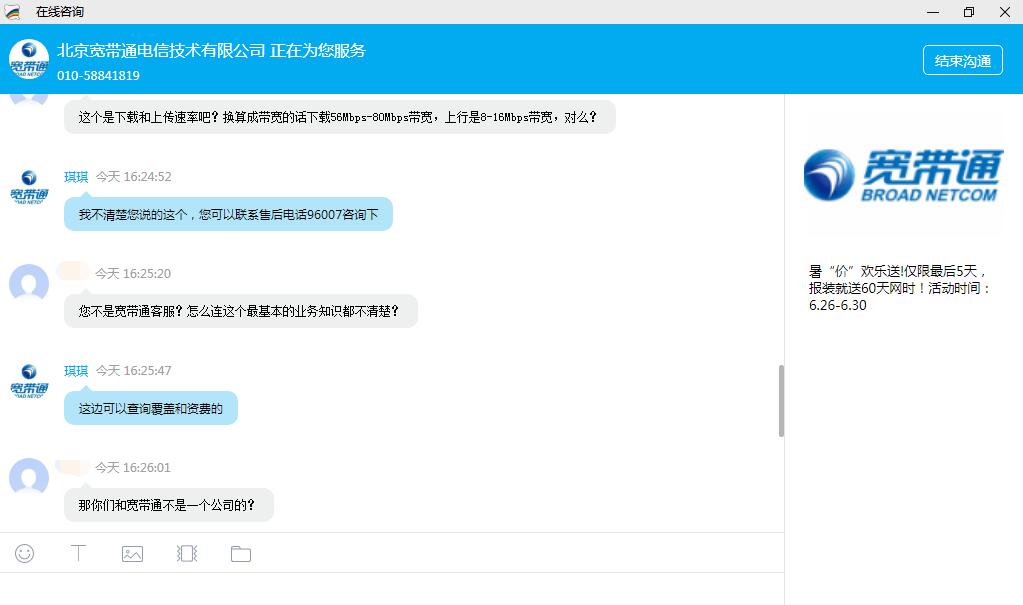
Task: Click agent avatar beside 16:24:52 message
Action: click(29, 186)
